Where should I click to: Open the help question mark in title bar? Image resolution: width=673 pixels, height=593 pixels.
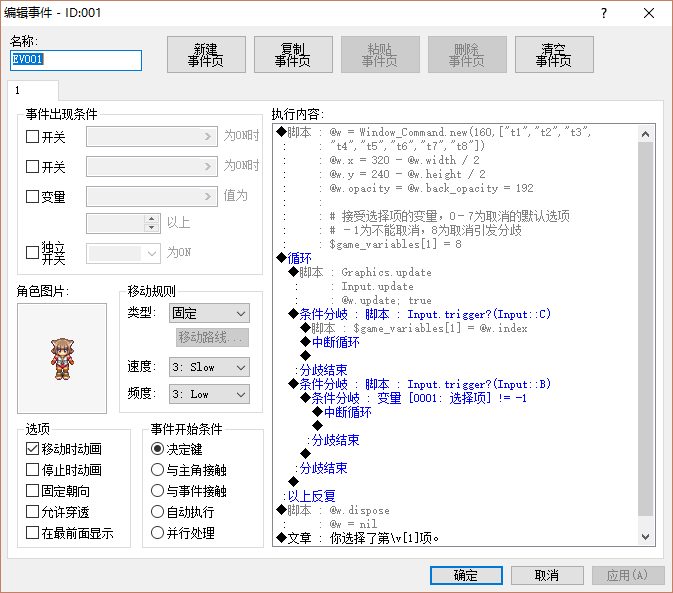(604, 13)
